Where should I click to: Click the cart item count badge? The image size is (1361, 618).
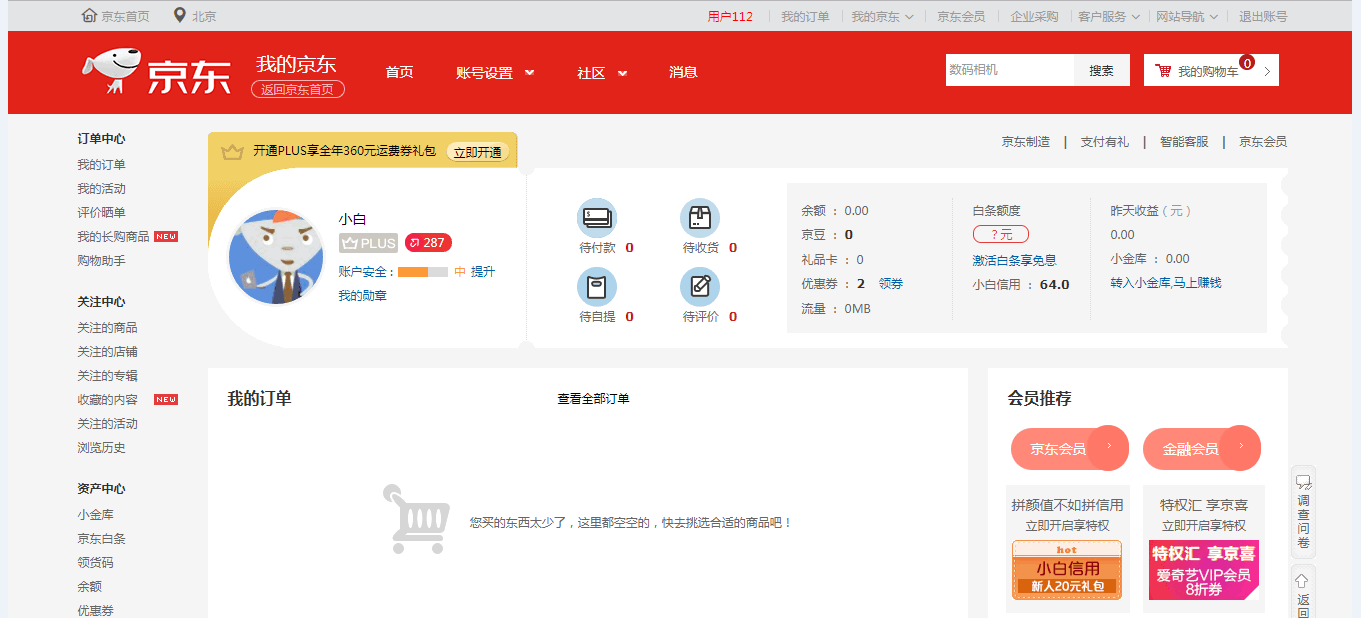1247,63
